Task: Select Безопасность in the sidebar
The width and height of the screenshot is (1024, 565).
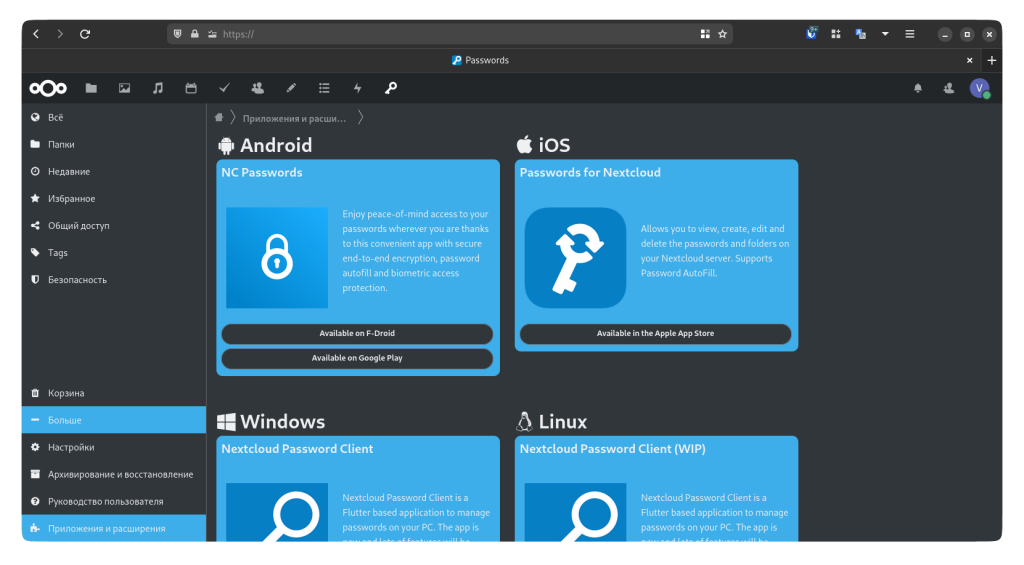Action: pyautogui.click(x=114, y=280)
